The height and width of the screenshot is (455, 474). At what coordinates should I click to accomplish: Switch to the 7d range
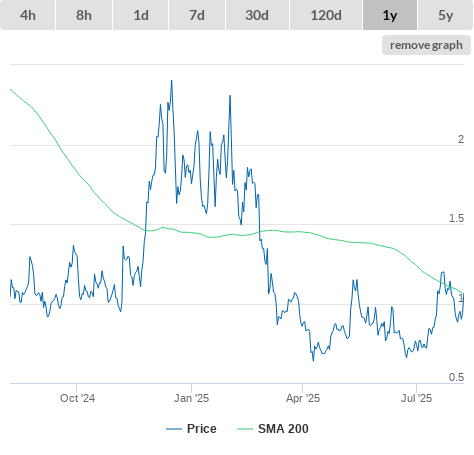[197, 15]
